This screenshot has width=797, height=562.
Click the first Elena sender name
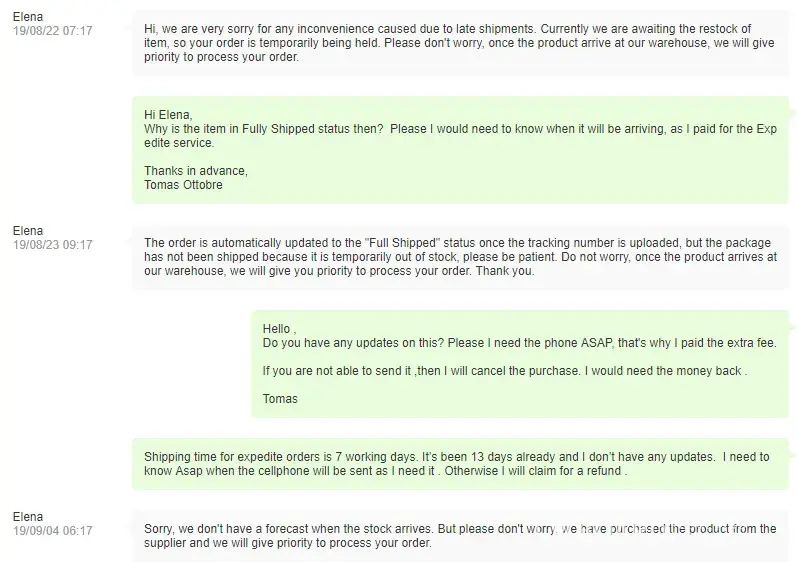coord(28,17)
